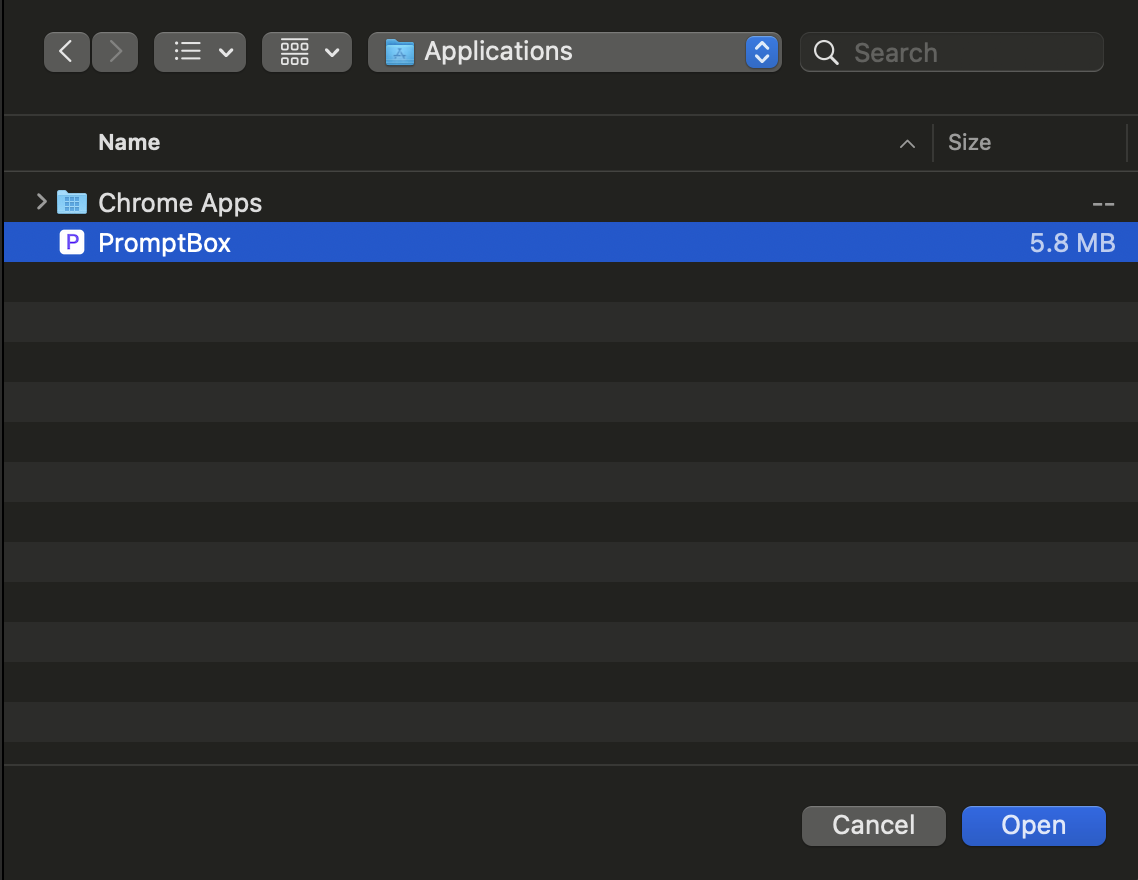Click the purple PromptBox app icon
The width and height of the screenshot is (1138, 880).
[x=72, y=243]
